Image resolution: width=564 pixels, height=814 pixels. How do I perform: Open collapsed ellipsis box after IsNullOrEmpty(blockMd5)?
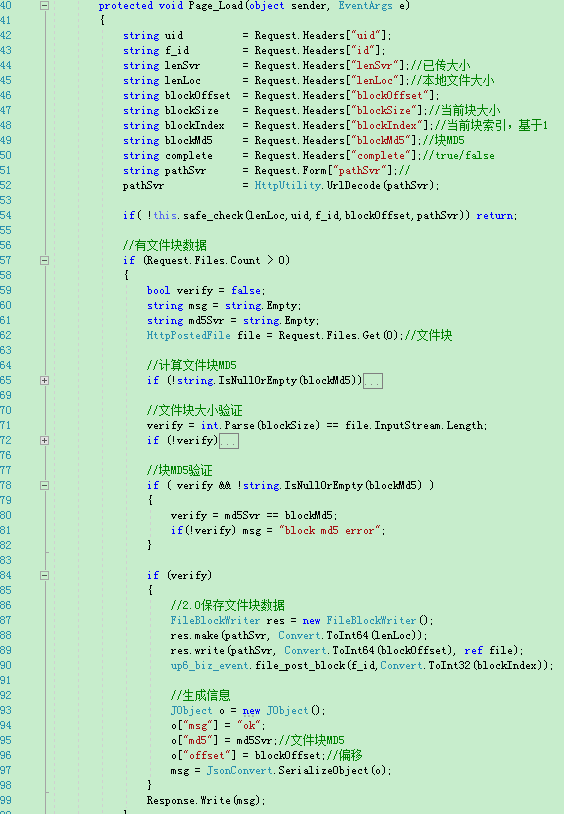pyautogui.click(x=373, y=381)
